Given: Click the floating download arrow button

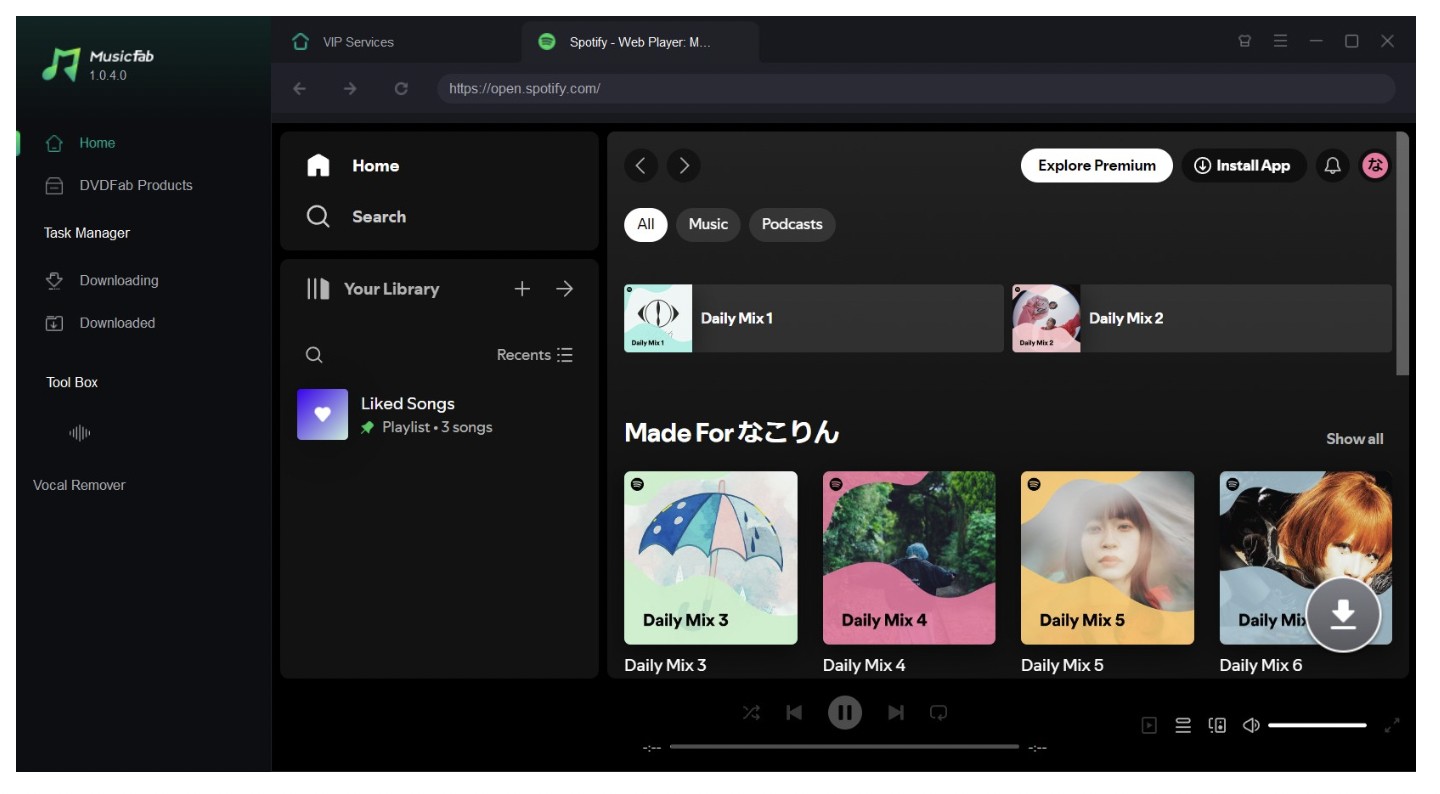Looking at the screenshot, I should point(1343,615).
